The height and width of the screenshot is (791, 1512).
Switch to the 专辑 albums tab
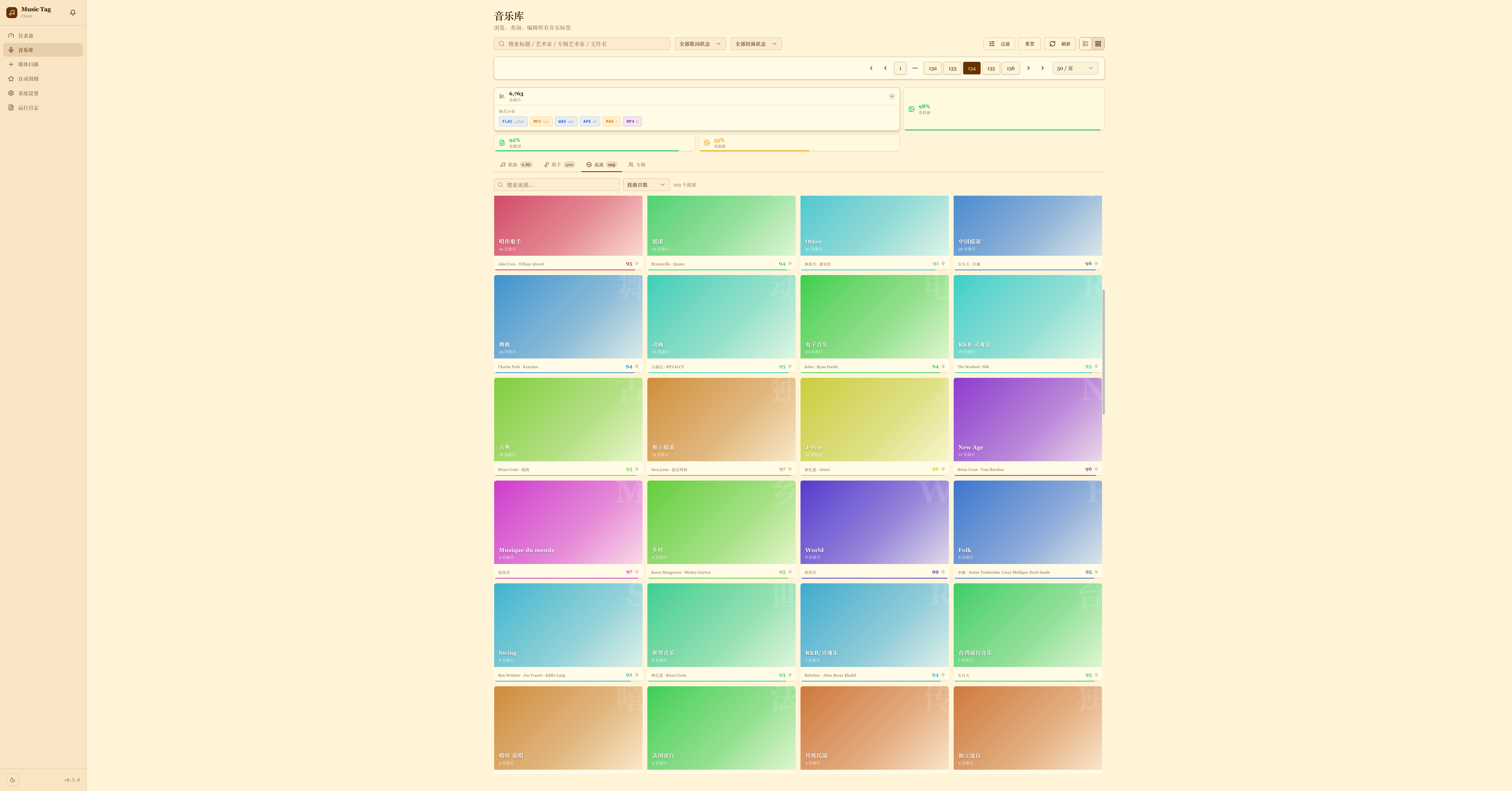(637, 165)
